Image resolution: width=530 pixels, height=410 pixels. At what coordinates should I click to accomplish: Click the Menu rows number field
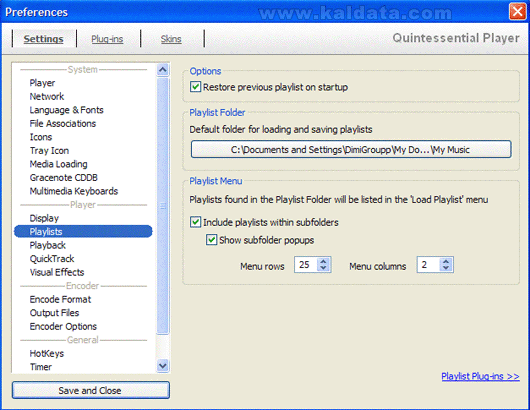[x=306, y=265]
